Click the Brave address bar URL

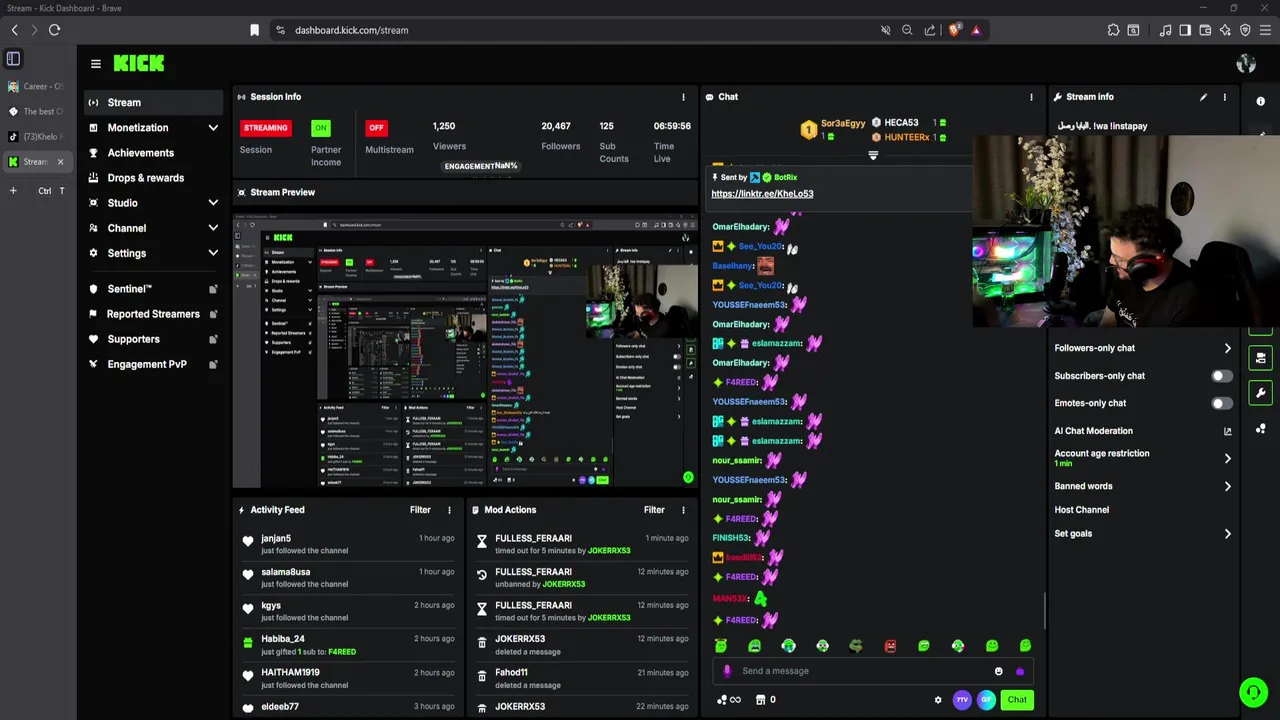coord(352,30)
